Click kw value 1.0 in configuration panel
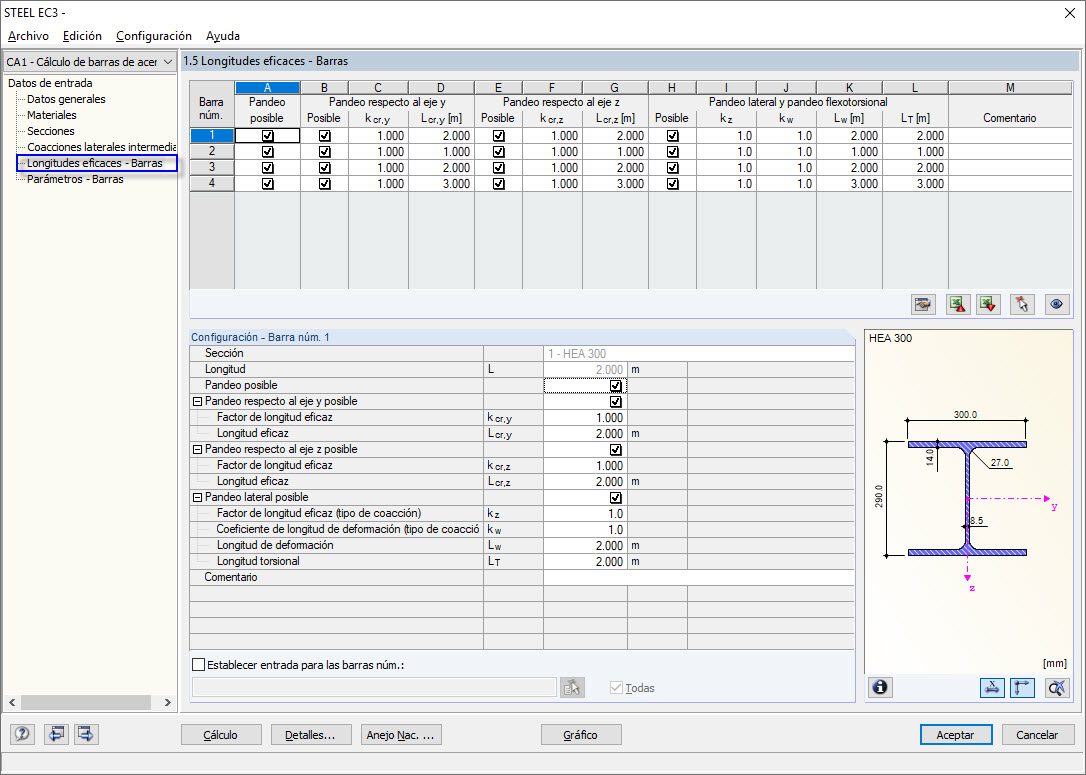Image resolution: width=1086 pixels, height=775 pixels. click(585, 530)
